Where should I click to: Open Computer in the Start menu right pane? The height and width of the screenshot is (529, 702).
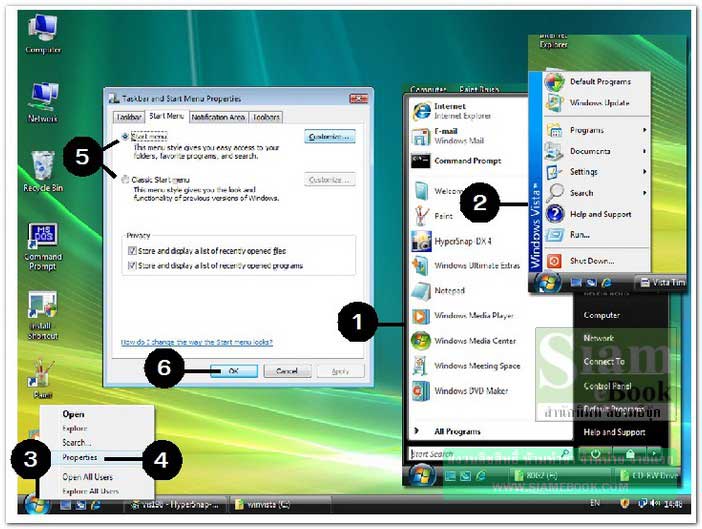coord(601,315)
